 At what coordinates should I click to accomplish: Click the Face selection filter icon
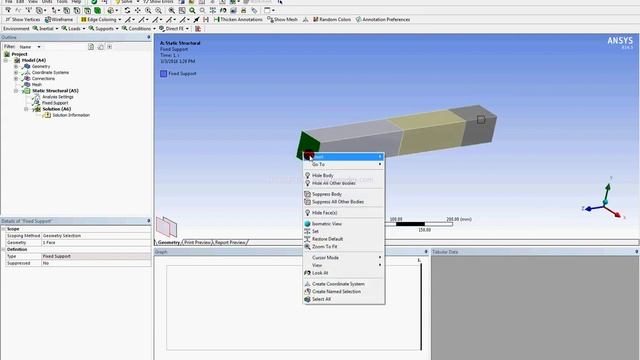[x=87, y=10]
